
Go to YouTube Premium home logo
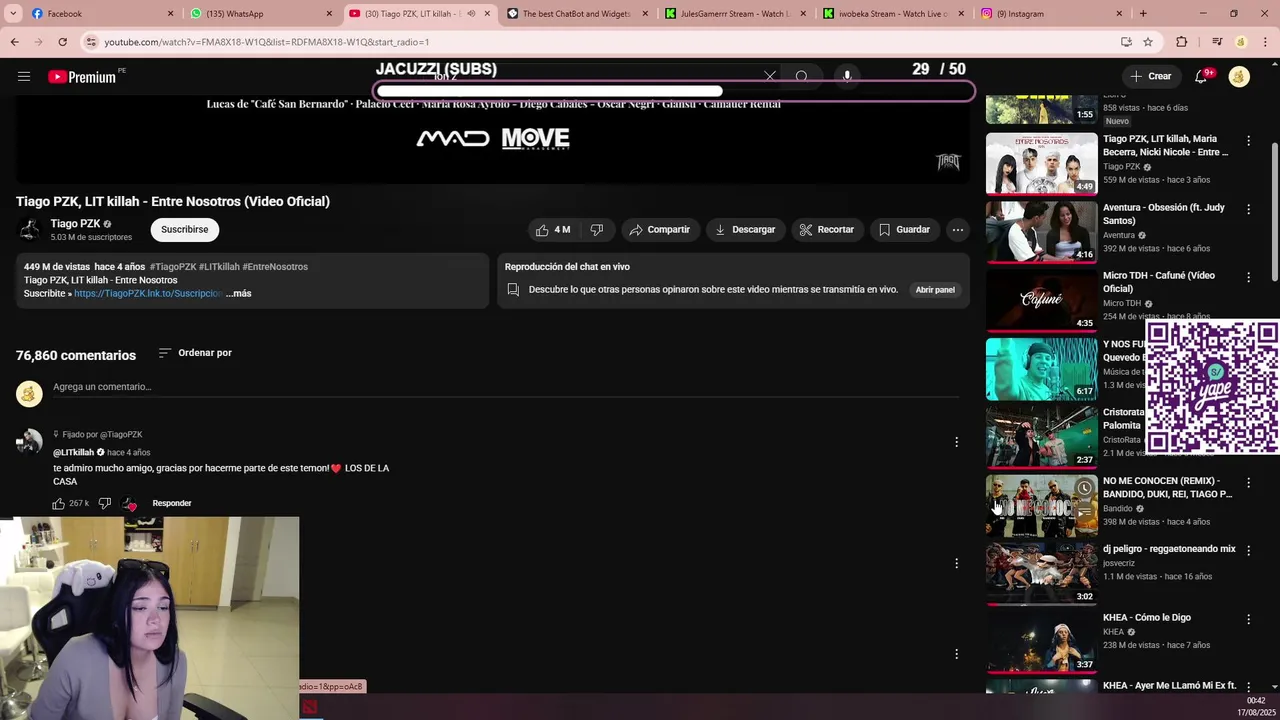[x=82, y=76]
